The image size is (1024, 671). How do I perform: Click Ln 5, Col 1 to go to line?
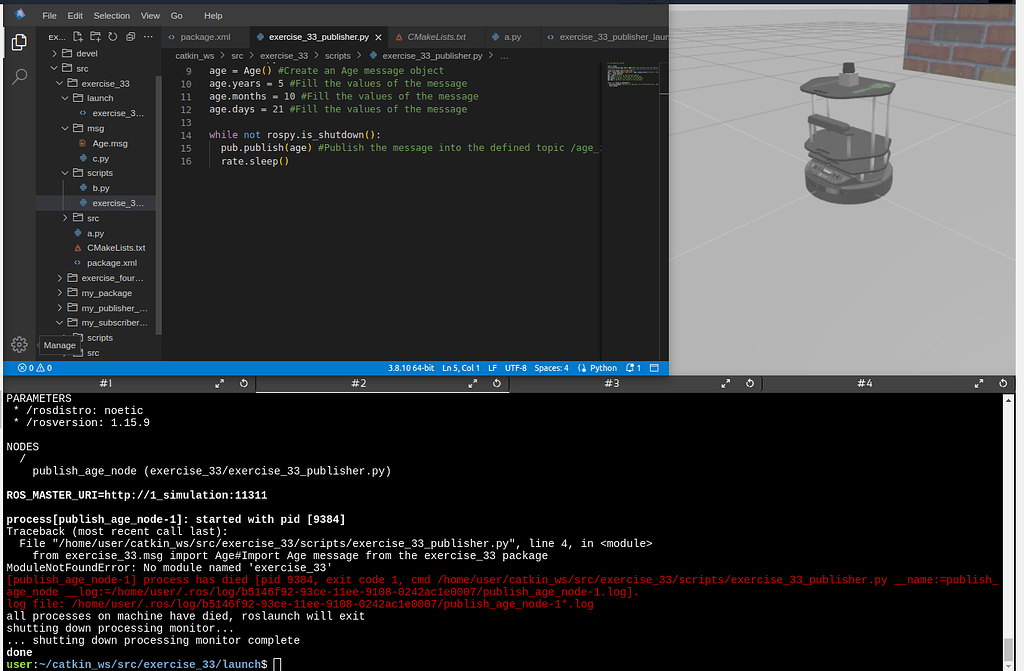(x=461, y=368)
